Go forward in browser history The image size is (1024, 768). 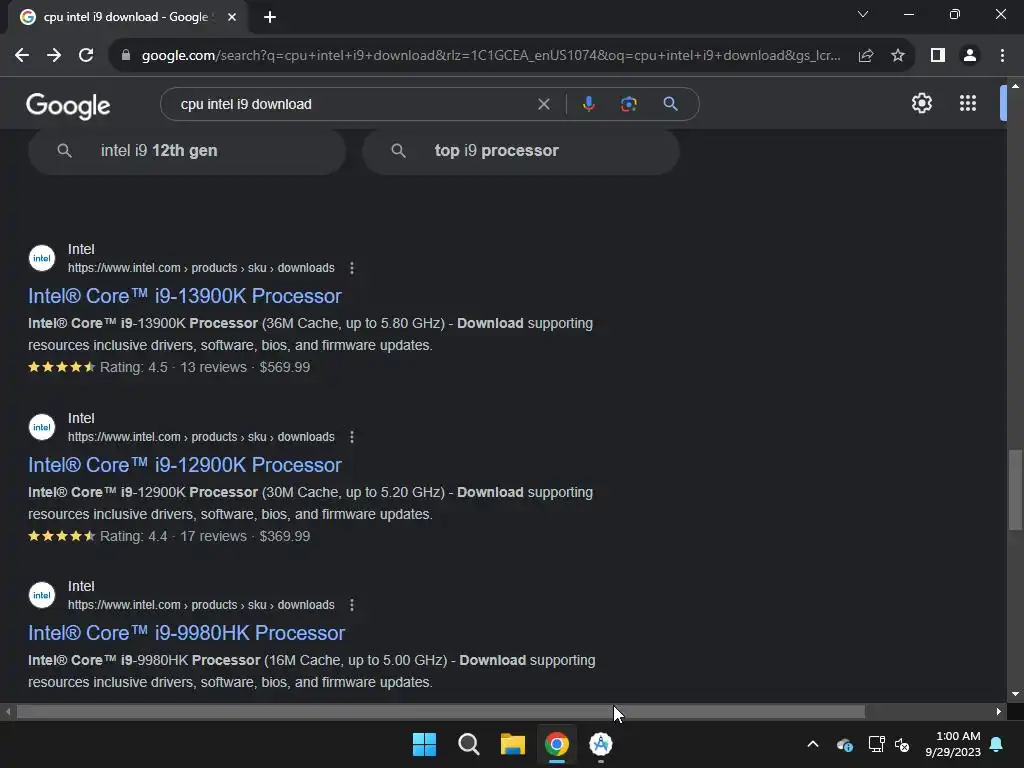coord(54,56)
